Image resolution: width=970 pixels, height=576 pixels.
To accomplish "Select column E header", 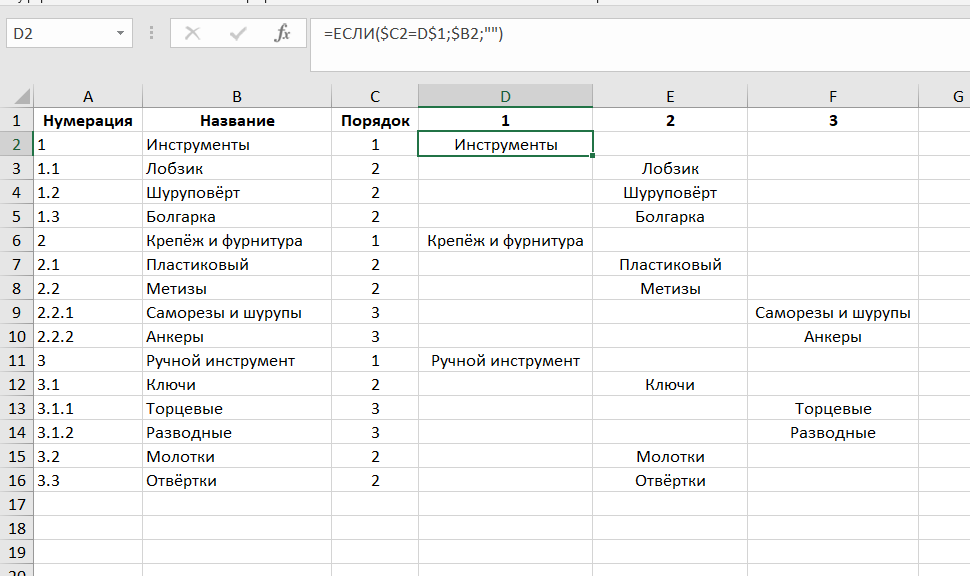I will coord(670,97).
